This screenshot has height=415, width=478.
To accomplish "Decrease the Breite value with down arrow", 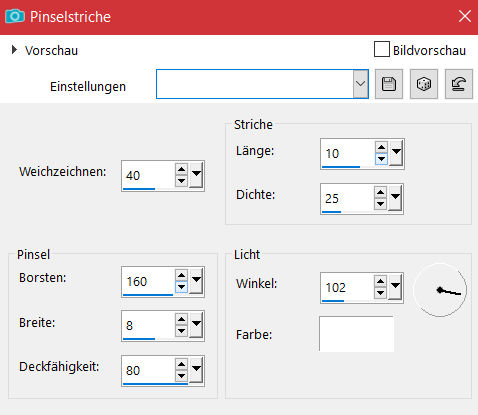I will click(x=181, y=331).
